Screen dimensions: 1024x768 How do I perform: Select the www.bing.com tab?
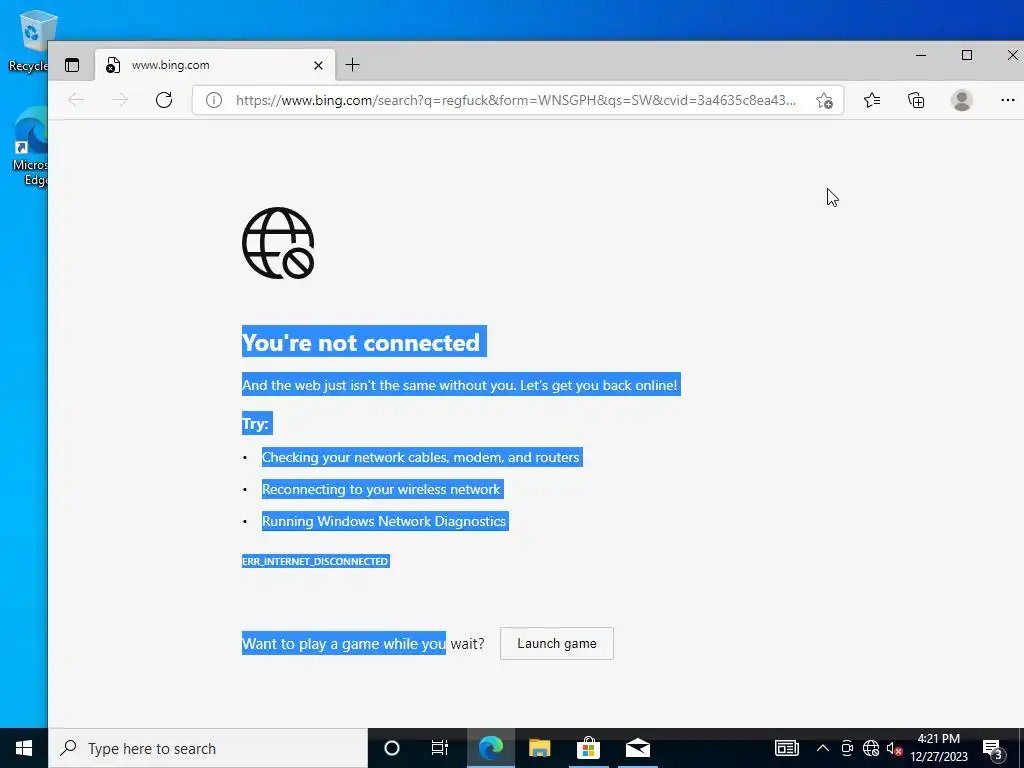click(215, 65)
